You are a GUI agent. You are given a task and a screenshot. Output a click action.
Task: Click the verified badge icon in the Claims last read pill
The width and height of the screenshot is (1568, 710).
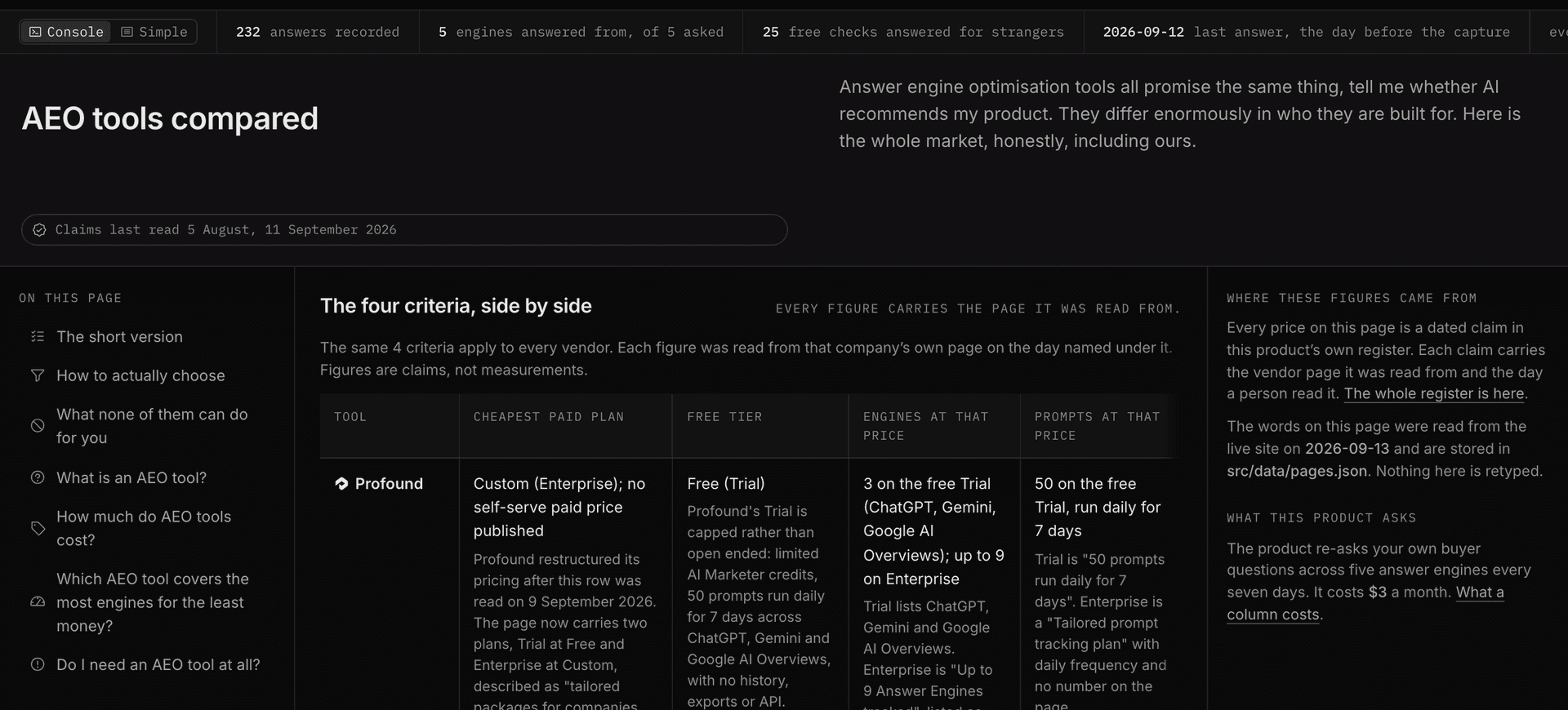pos(39,230)
